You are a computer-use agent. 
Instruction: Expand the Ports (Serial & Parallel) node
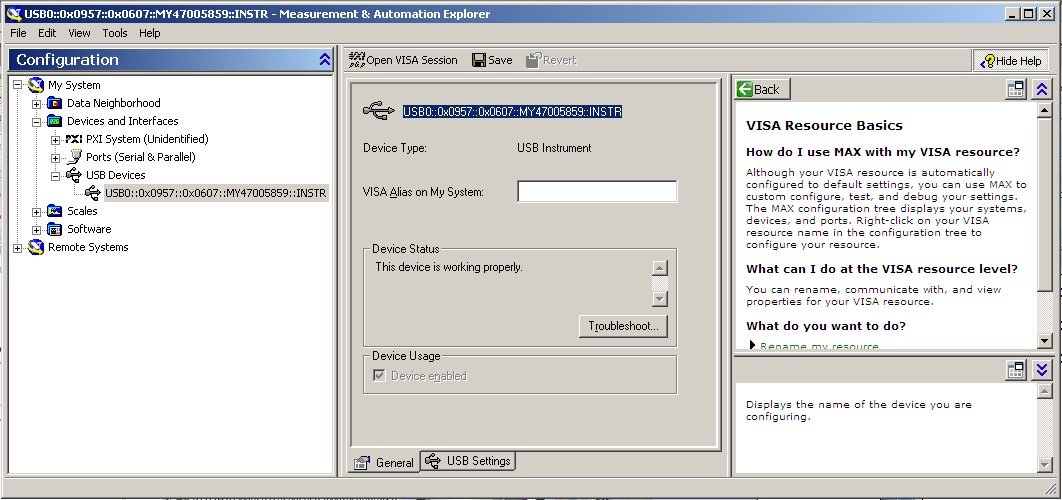coord(56,158)
